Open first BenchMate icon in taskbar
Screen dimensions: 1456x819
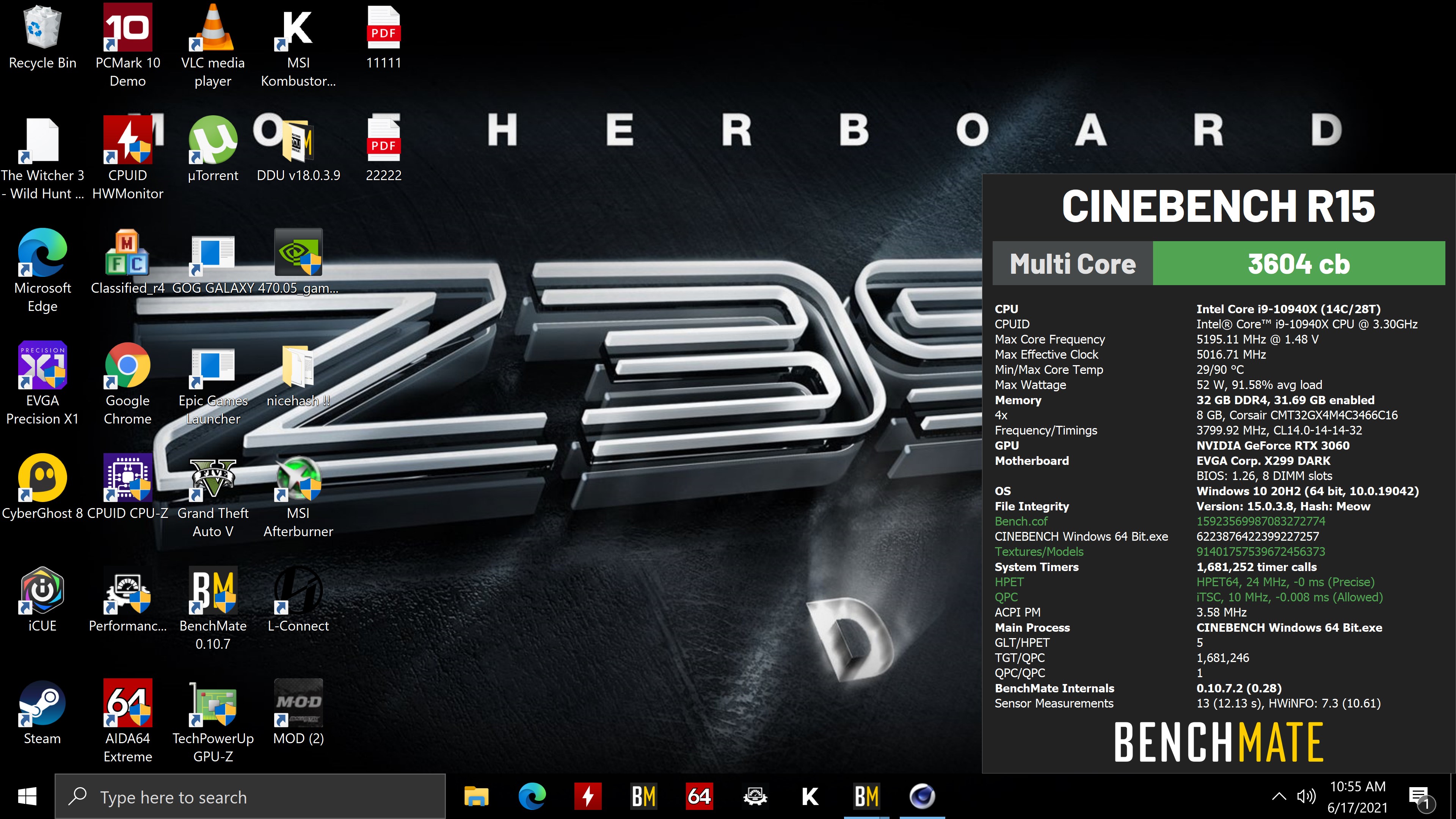click(x=643, y=796)
